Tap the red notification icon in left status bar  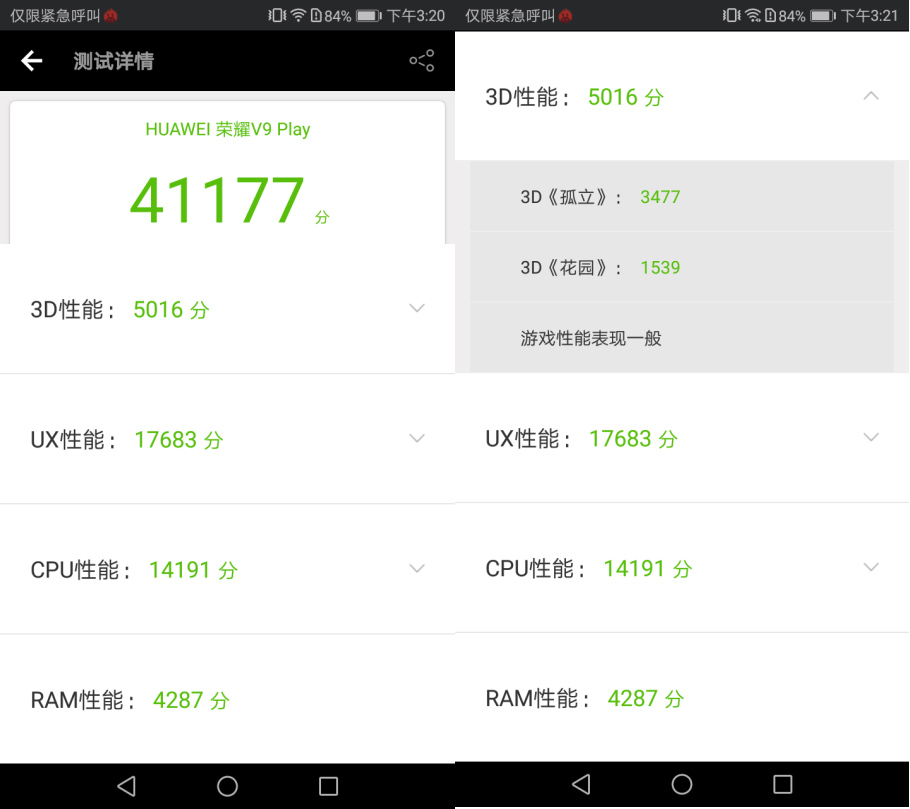coord(111,16)
